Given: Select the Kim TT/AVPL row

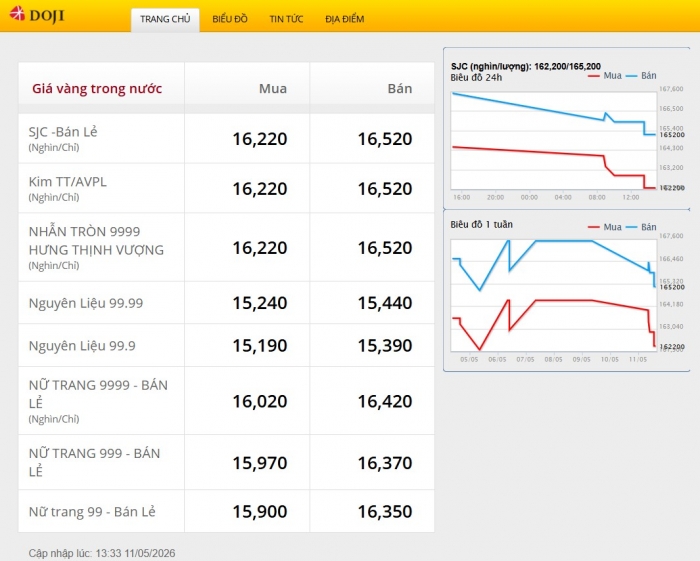Looking at the screenshot, I should click(226, 188).
